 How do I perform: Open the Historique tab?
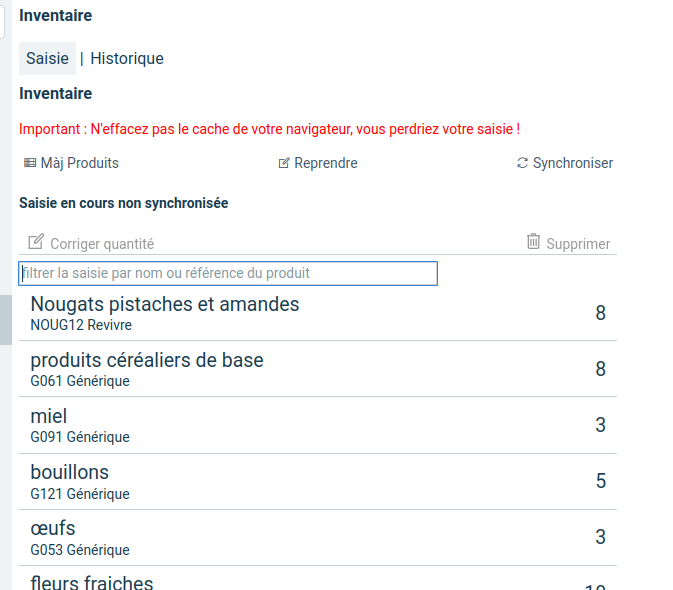point(127,58)
